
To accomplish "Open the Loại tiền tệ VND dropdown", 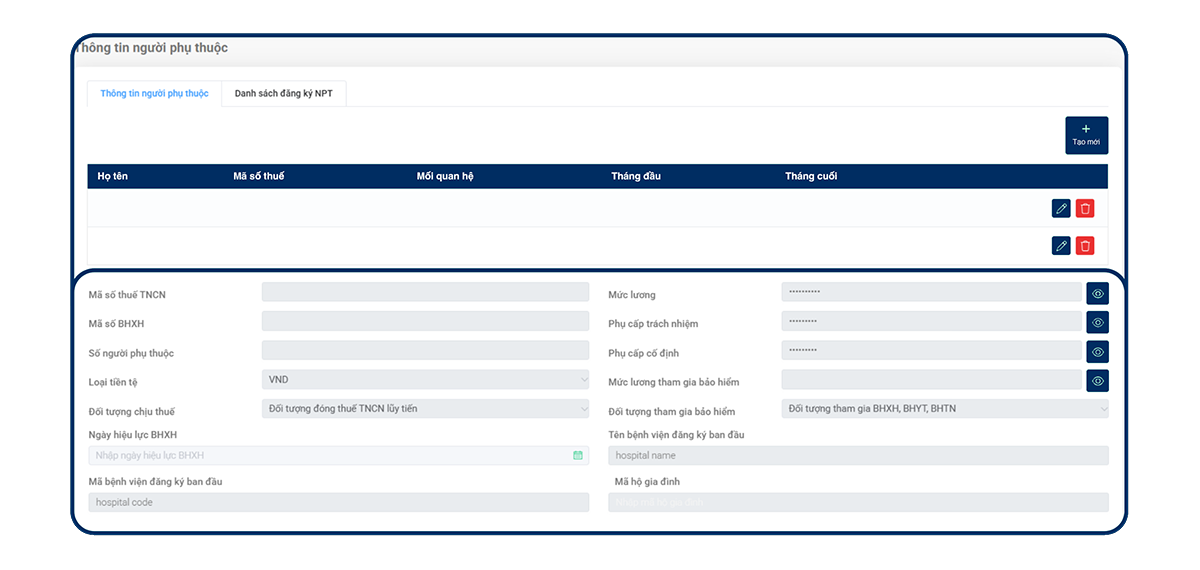I will click(425, 380).
